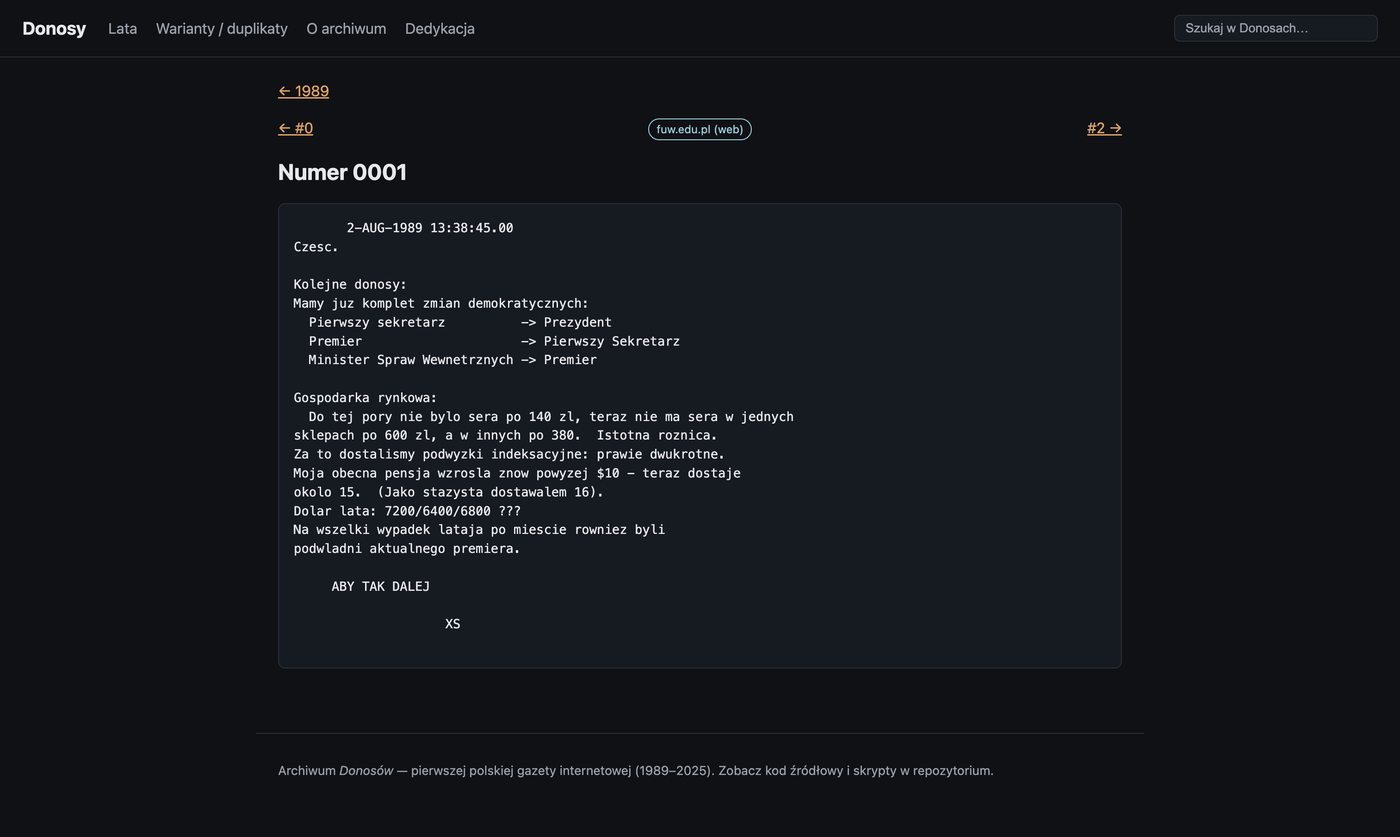Screen dimensions: 1400x837
Task: Click the line about komplet zmian demokratycznych
Action: [x=441, y=304]
